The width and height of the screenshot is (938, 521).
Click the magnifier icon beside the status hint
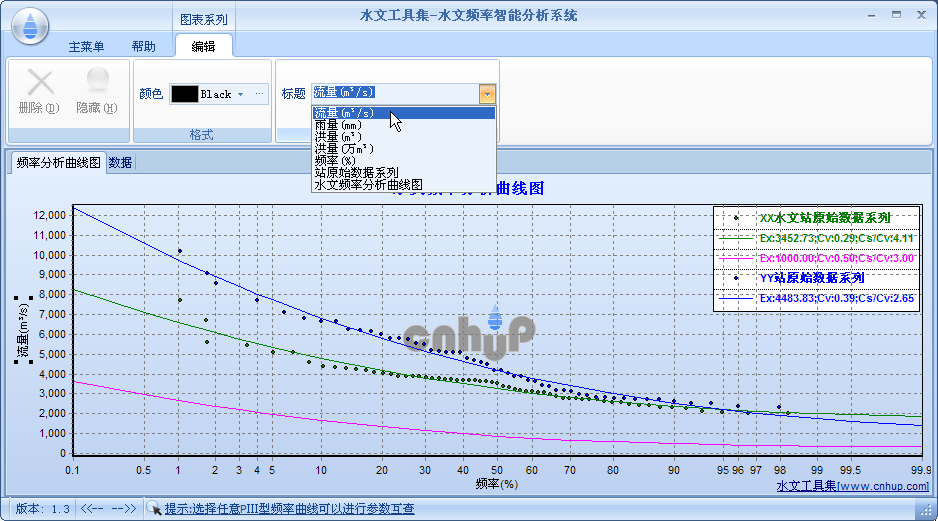point(154,509)
